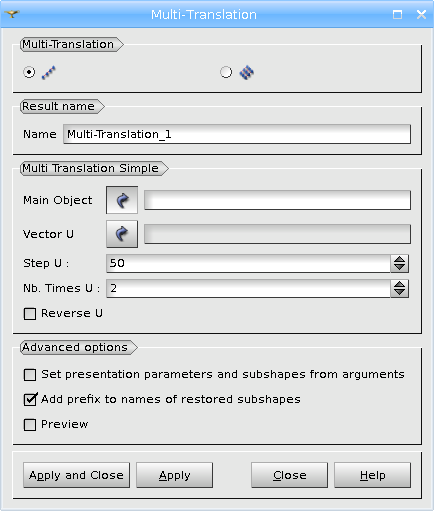This screenshot has width=434, height=511.
Task: Uncheck Add prefix to names of restored subshapes
Action: tap(30, 399)
